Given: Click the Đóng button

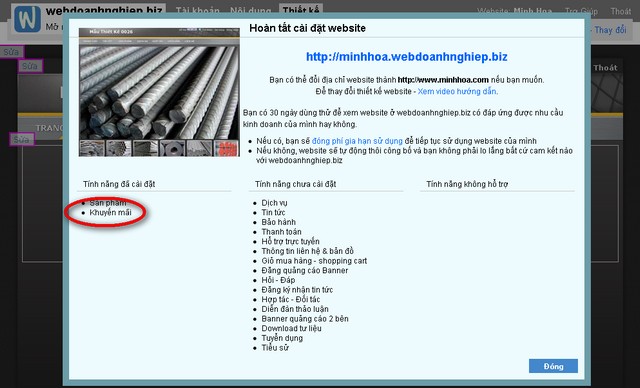Looking at the screenshot, I should (553, 366).
